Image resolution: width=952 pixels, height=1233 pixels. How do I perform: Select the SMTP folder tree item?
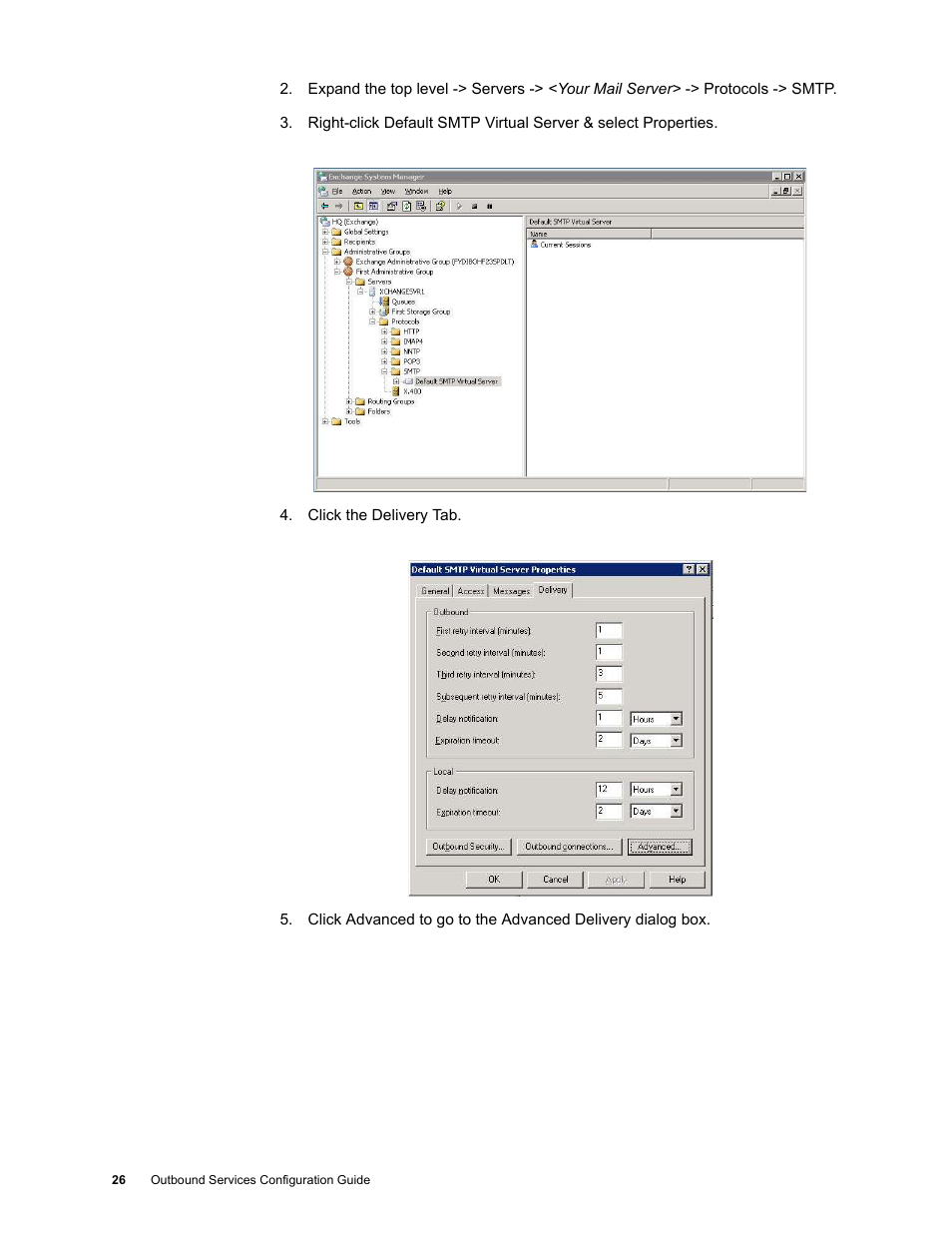411,371
